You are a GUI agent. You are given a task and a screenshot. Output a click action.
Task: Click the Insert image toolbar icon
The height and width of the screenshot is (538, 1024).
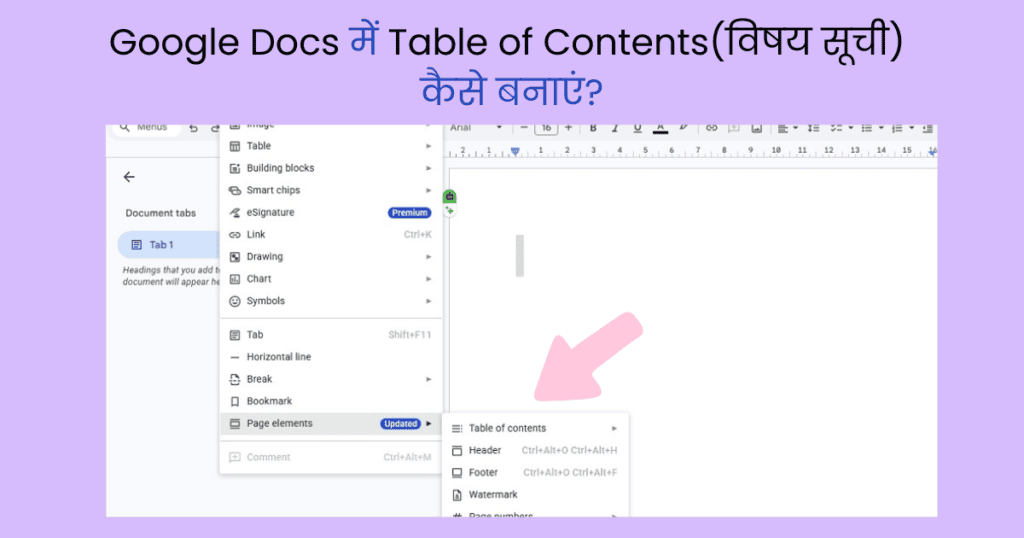[756, 129]
